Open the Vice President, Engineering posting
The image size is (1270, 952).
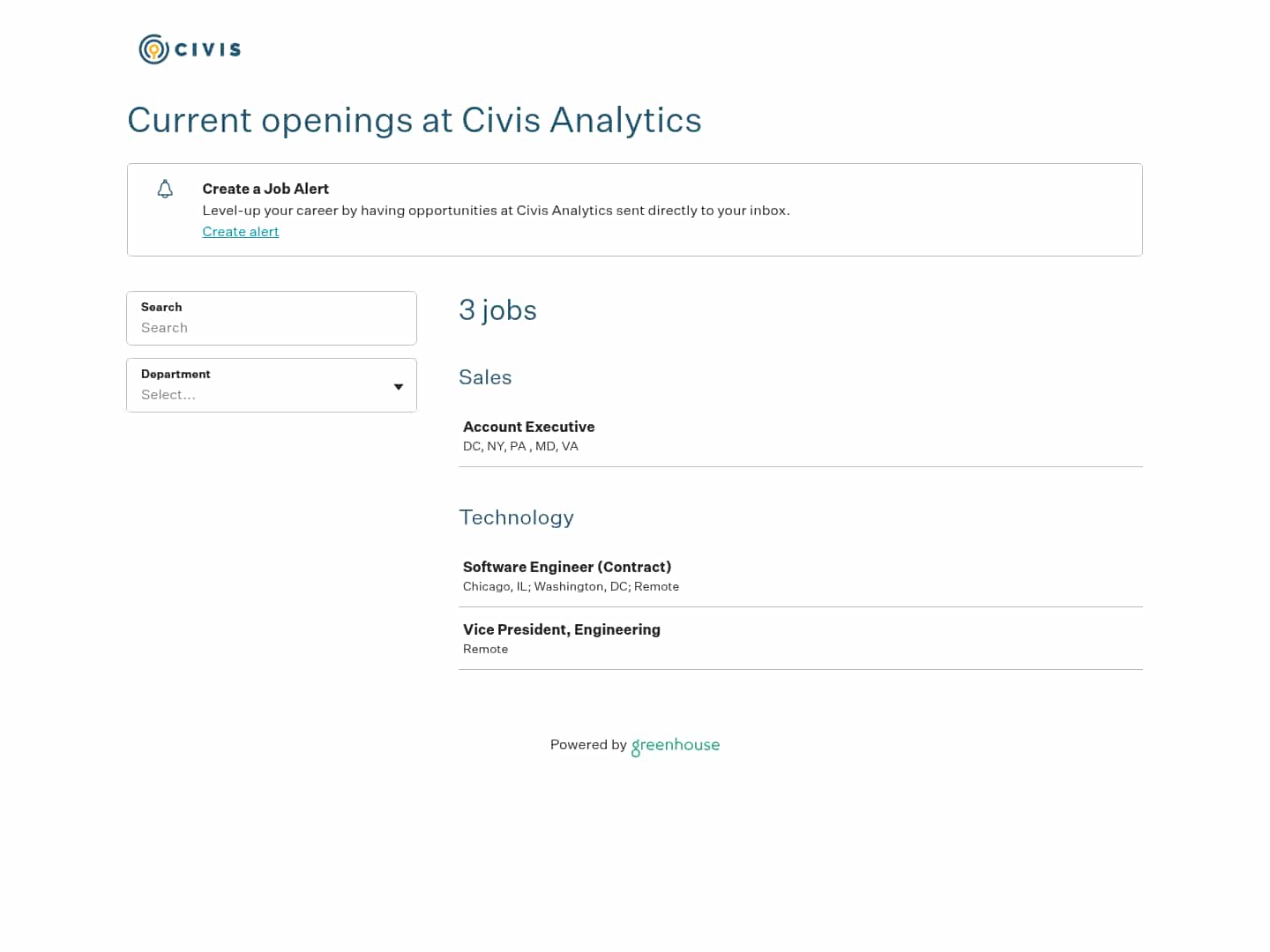[x=801, y=638]
